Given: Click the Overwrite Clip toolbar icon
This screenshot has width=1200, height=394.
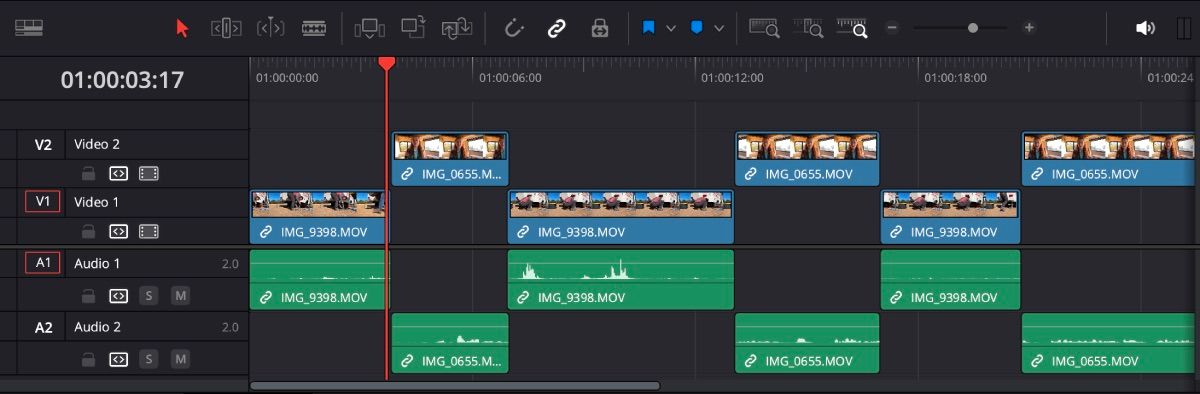Looking at the screenshot, I should [413, 27].
